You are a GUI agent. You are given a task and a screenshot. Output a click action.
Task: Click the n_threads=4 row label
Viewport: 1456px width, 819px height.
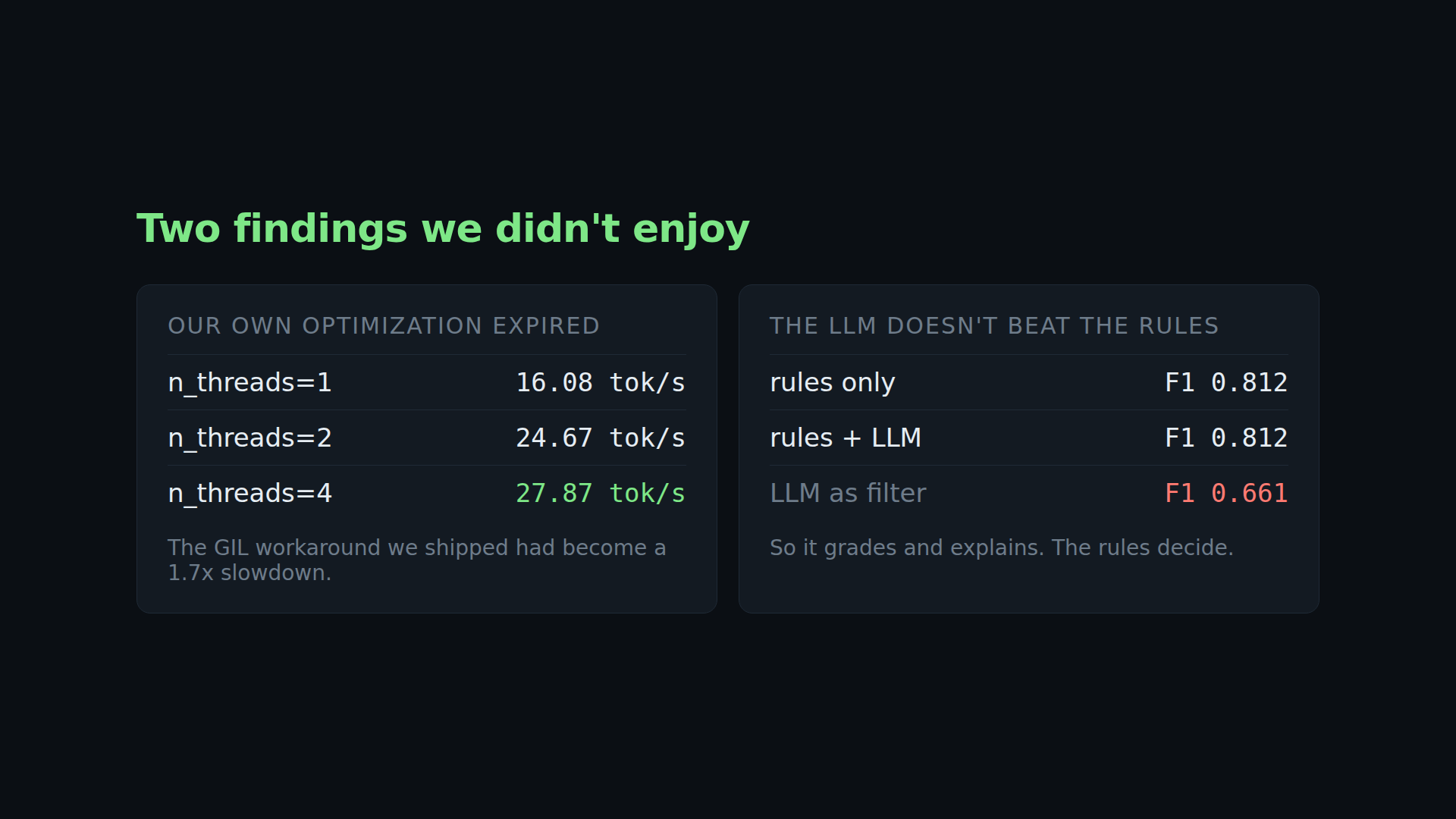[x=249, y=493]
